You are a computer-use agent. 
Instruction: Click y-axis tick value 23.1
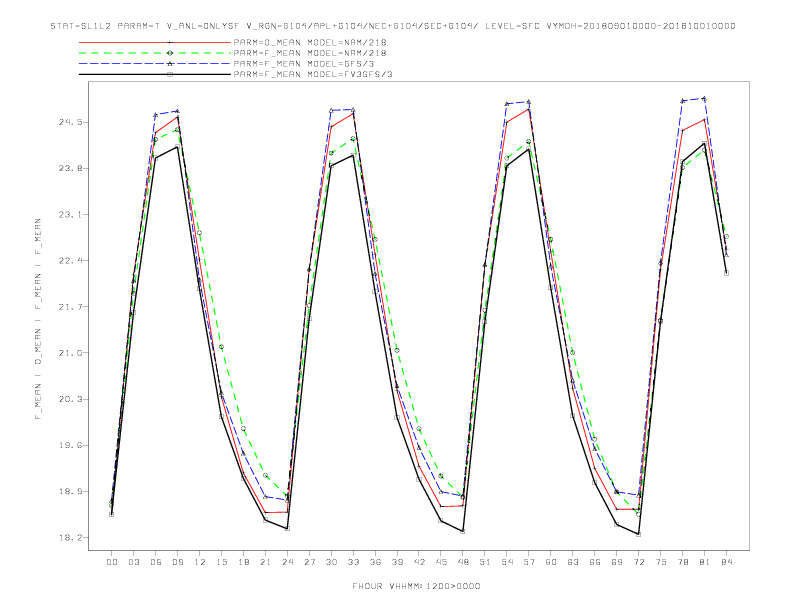[70, 215]
